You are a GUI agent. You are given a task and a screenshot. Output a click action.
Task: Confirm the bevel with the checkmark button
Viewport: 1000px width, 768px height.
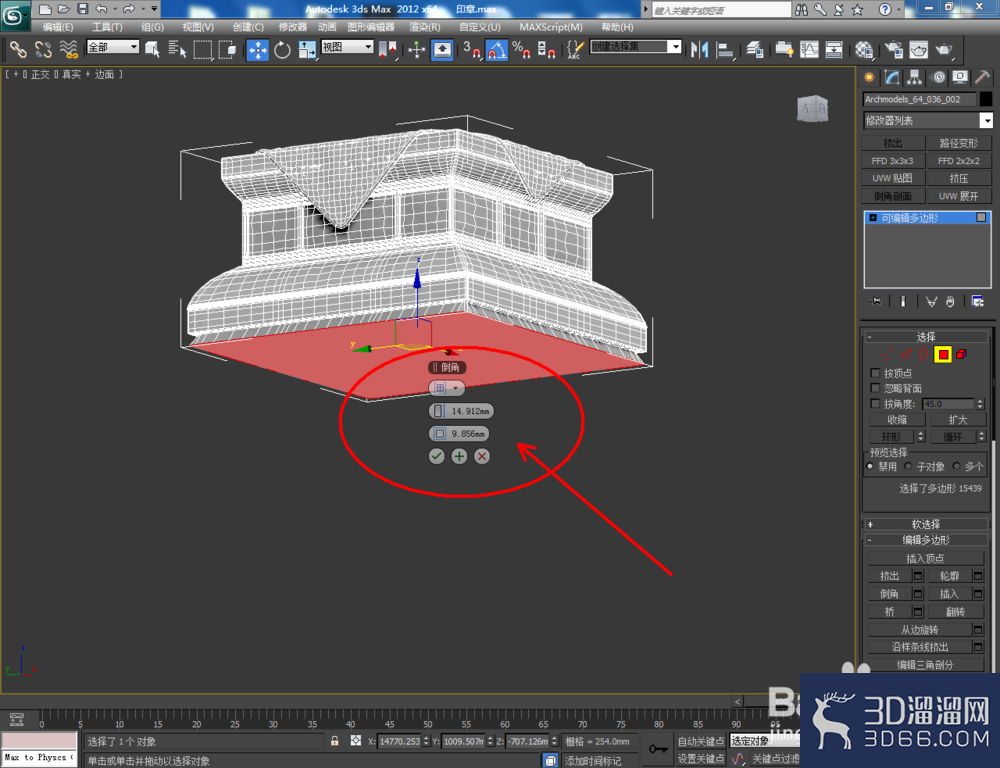pyautogui.click(x=436, y=456)
